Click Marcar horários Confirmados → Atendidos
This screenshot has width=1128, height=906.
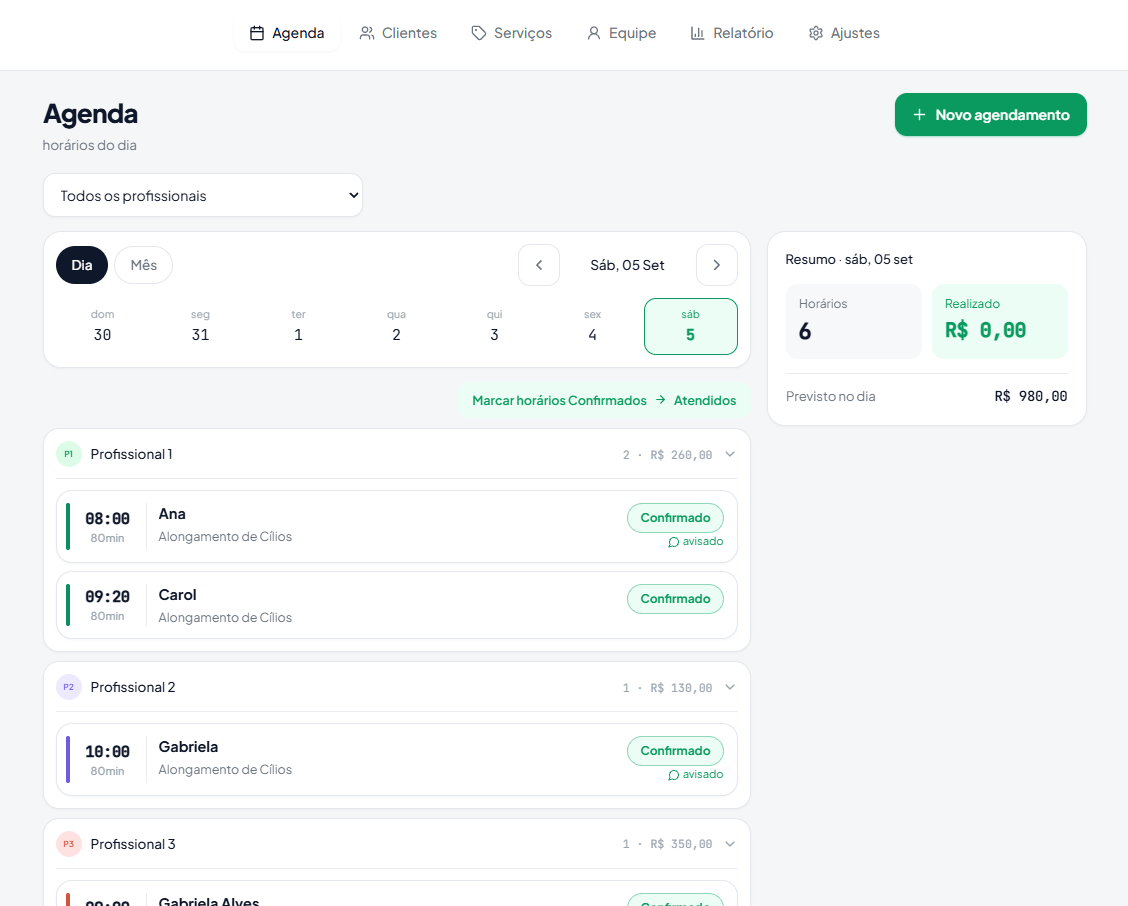tap(604, 400)
